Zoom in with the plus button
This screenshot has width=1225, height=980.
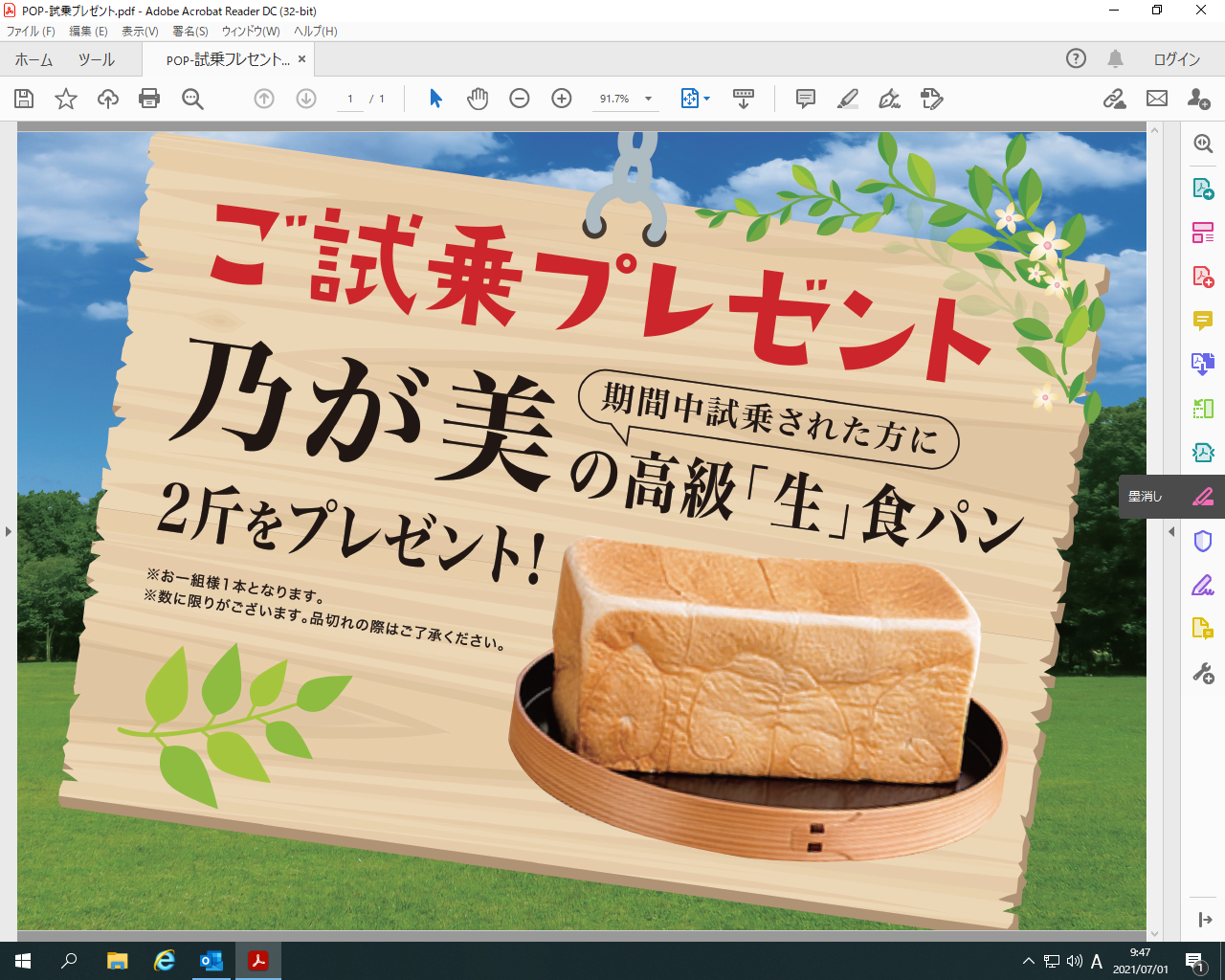coord(562,99)
